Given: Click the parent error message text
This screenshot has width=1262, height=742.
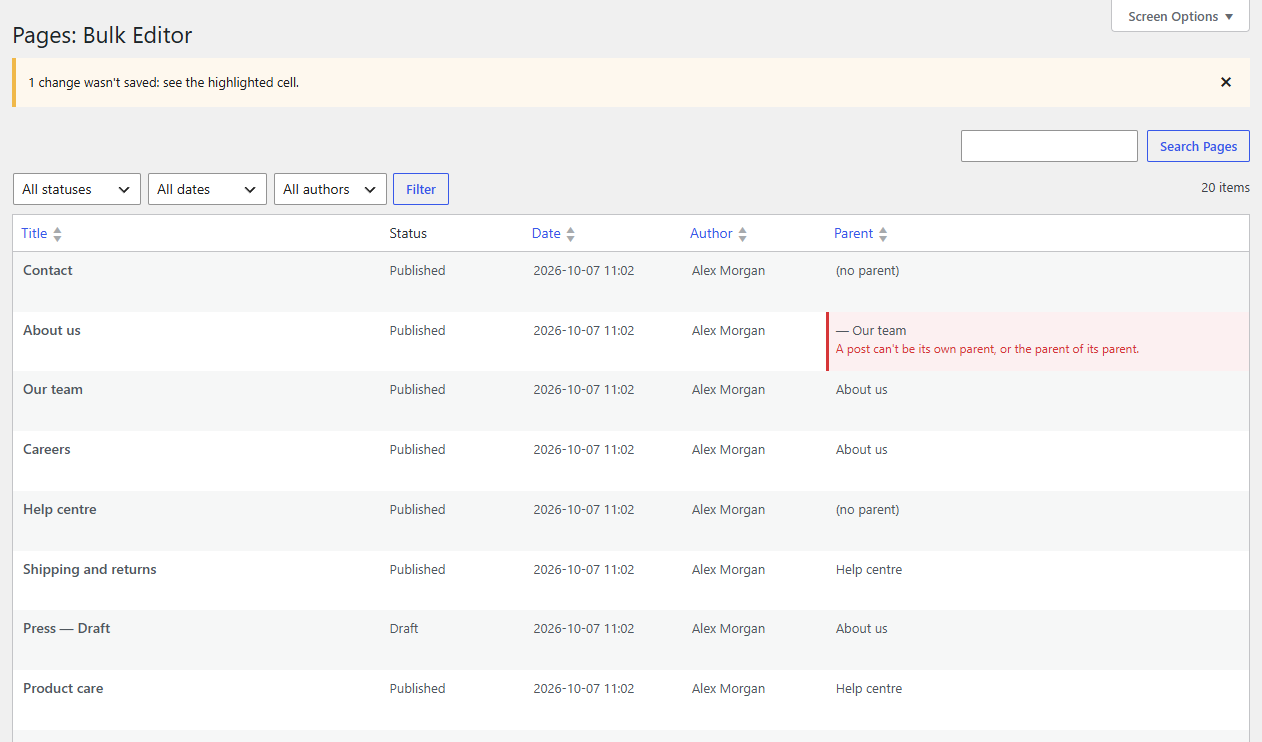Looking at the screenshot, I should coord(988,349).
